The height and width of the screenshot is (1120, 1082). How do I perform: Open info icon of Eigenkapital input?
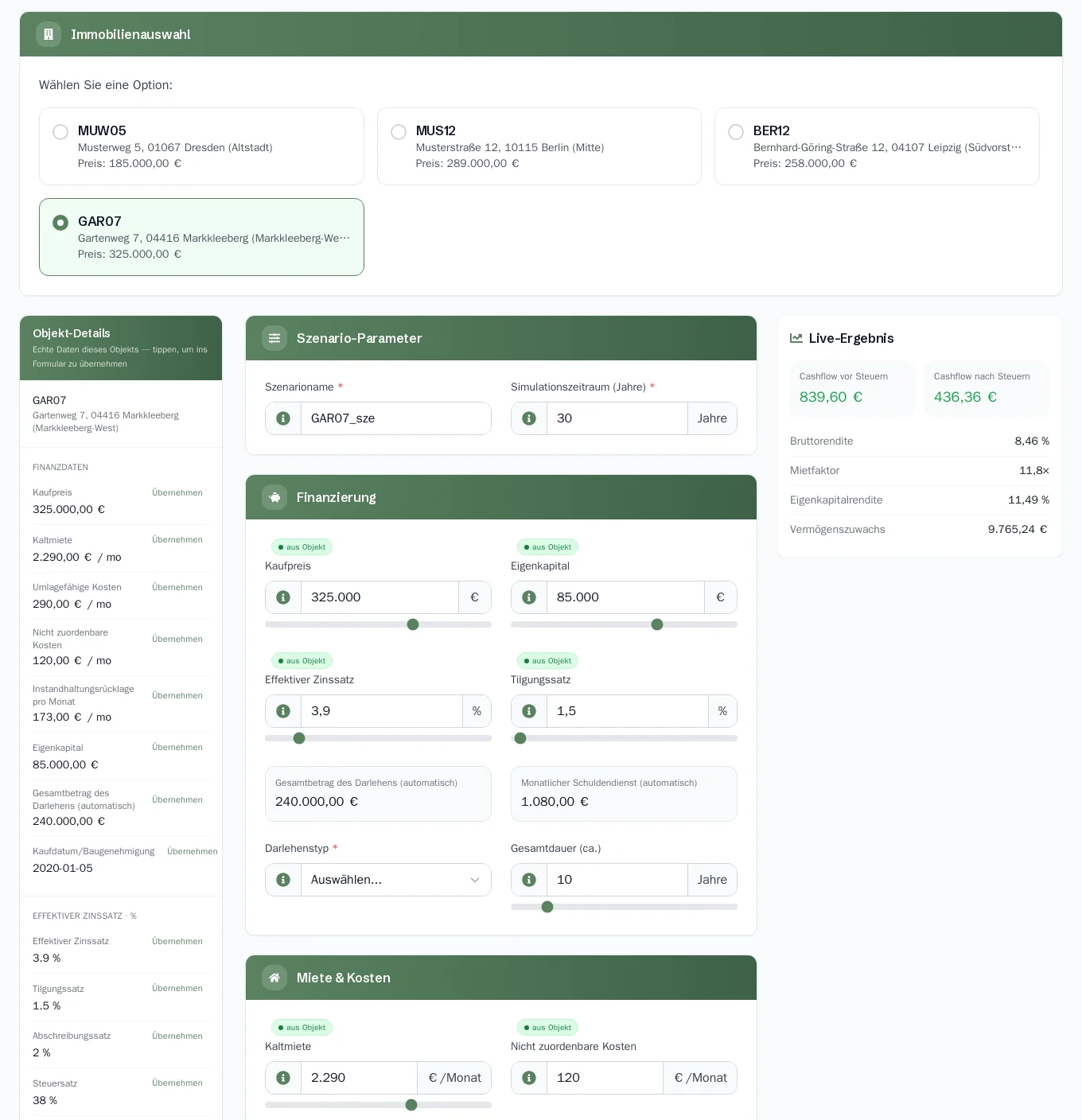(x=529, y=597)
